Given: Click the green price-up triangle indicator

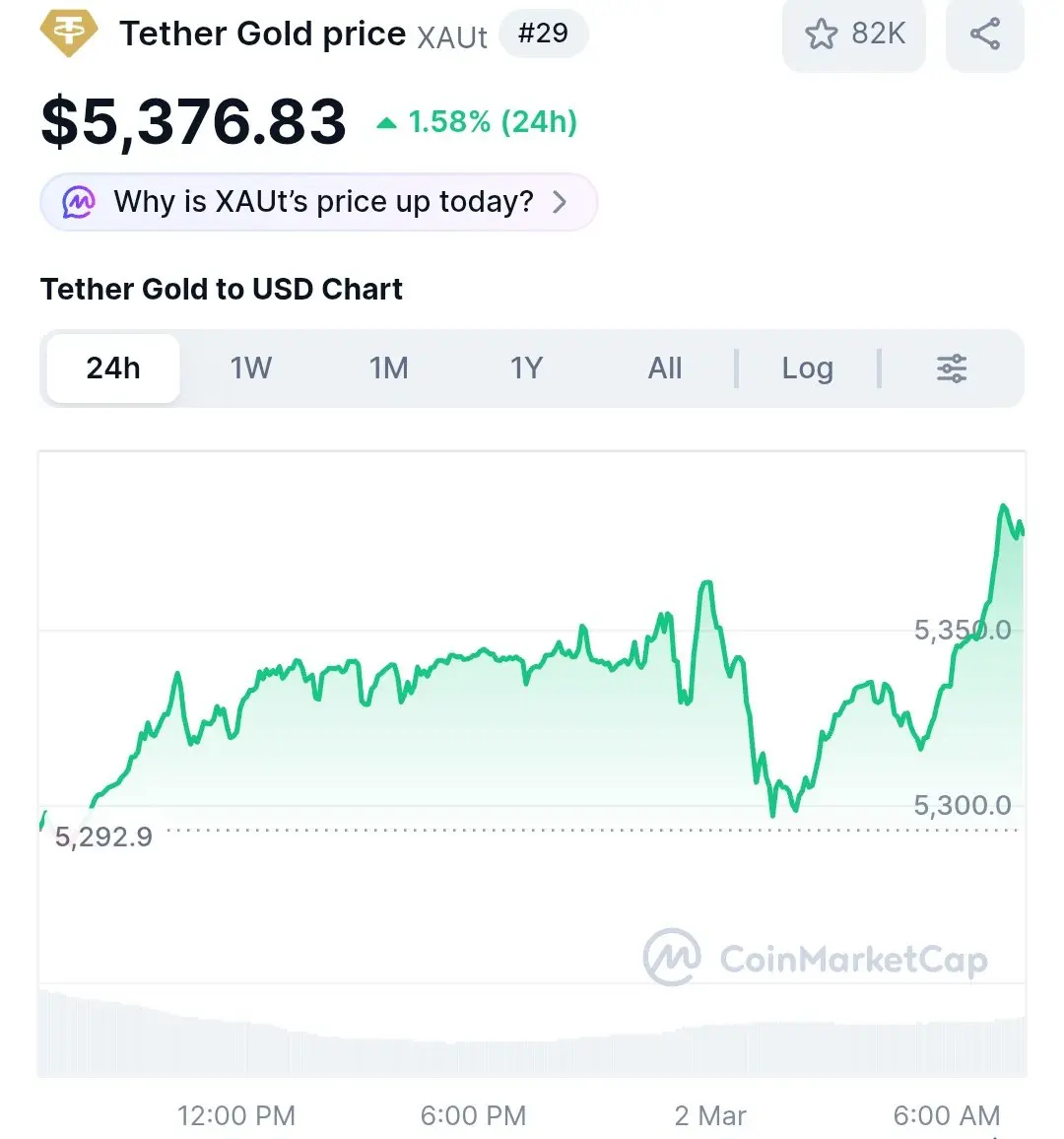Looking at the screenshot, I should (x=387, y=123).
